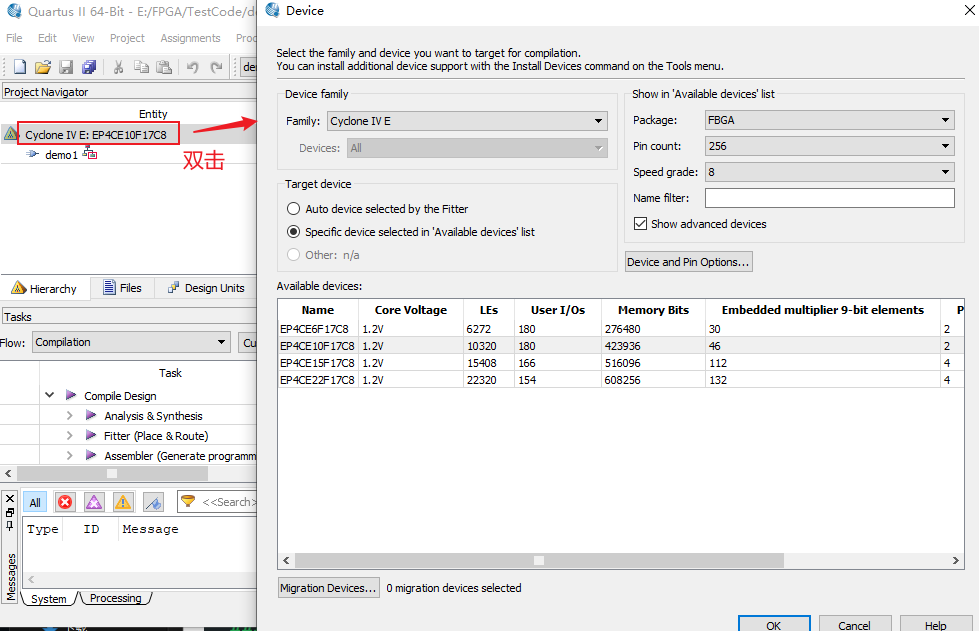Expand the Analysis & Synthesis task

[69, 415]
